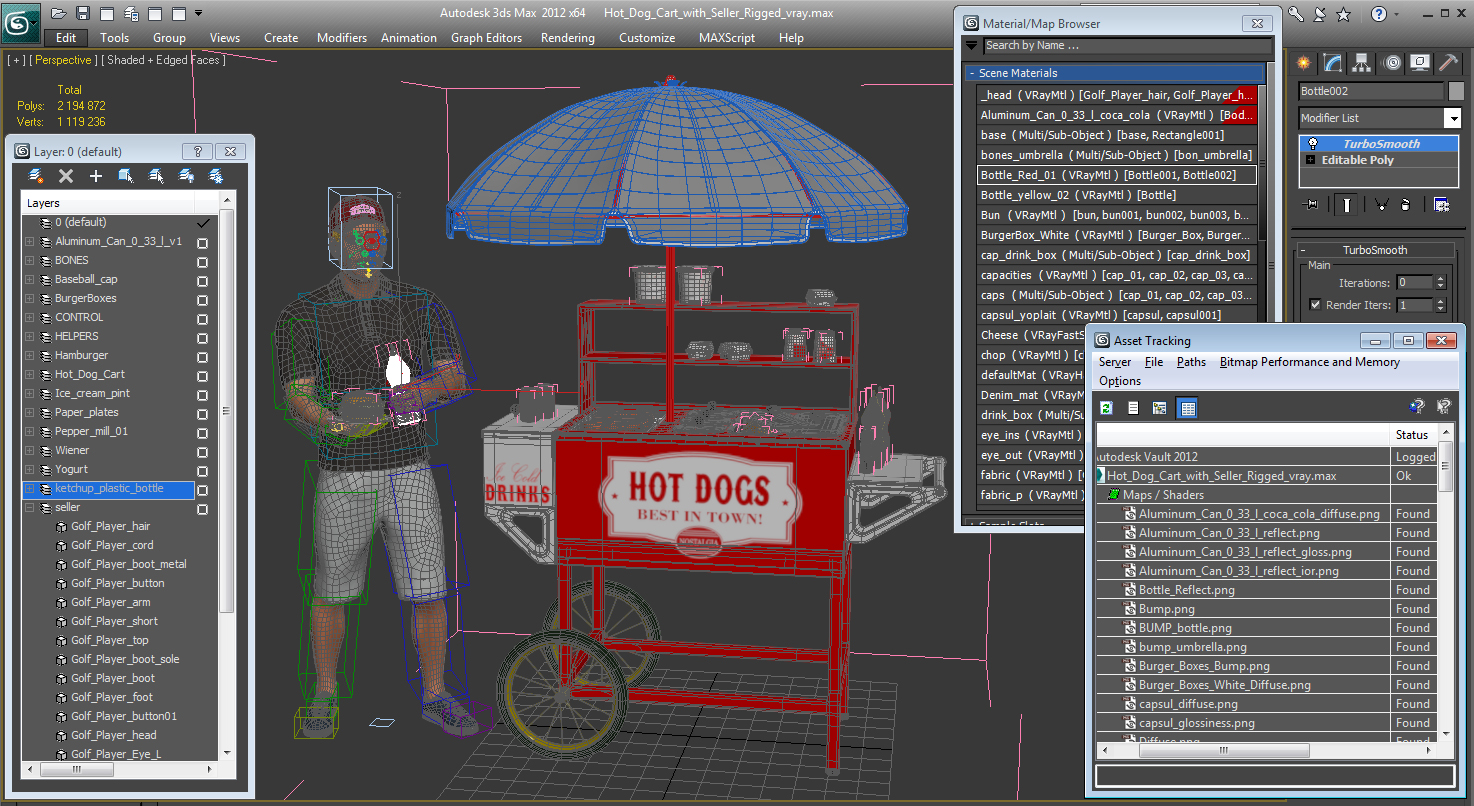Screen dimensions: 1474x806
Task: Set Aluminum_Can_0_33_l_v1 as current layer
Action: tap(202, 242)
